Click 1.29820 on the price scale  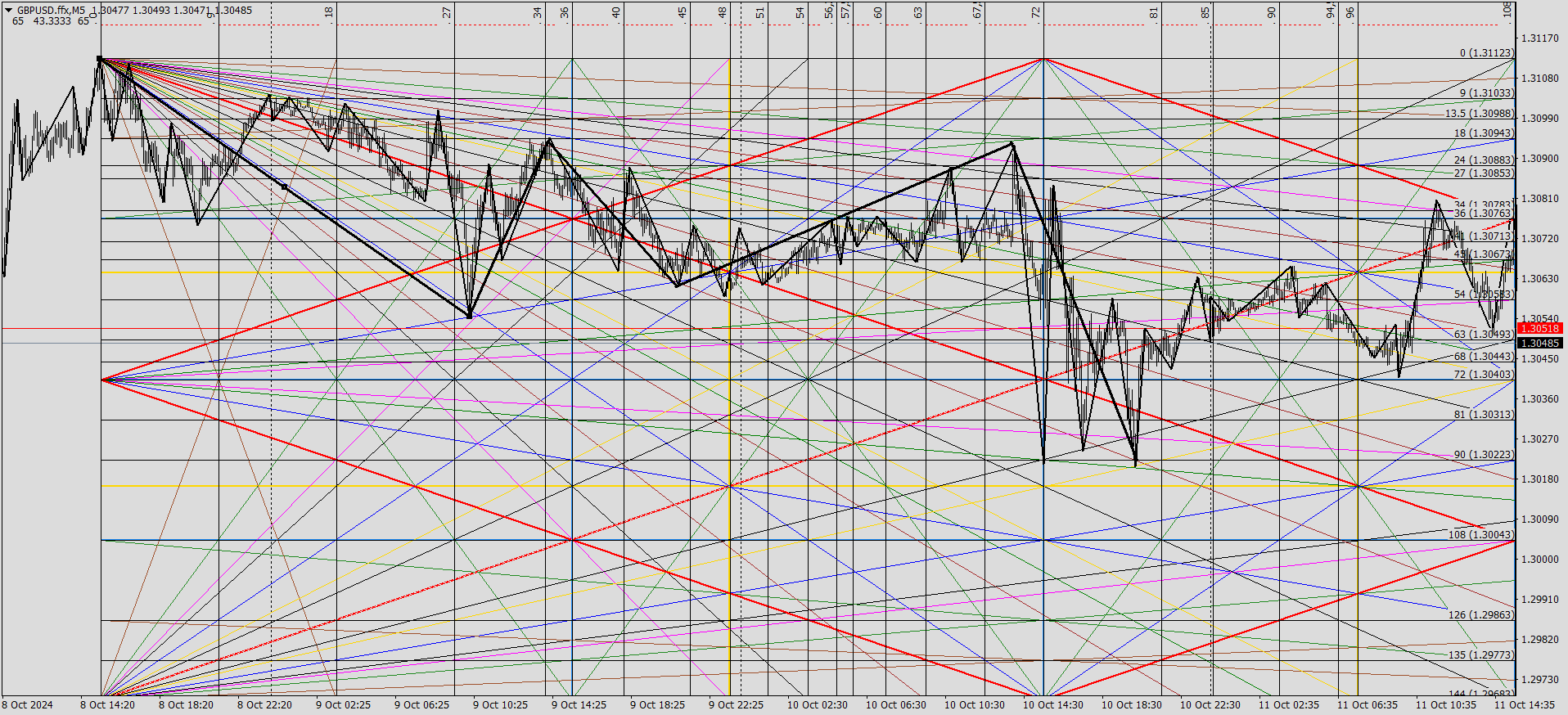click(x=1539, y=640)
